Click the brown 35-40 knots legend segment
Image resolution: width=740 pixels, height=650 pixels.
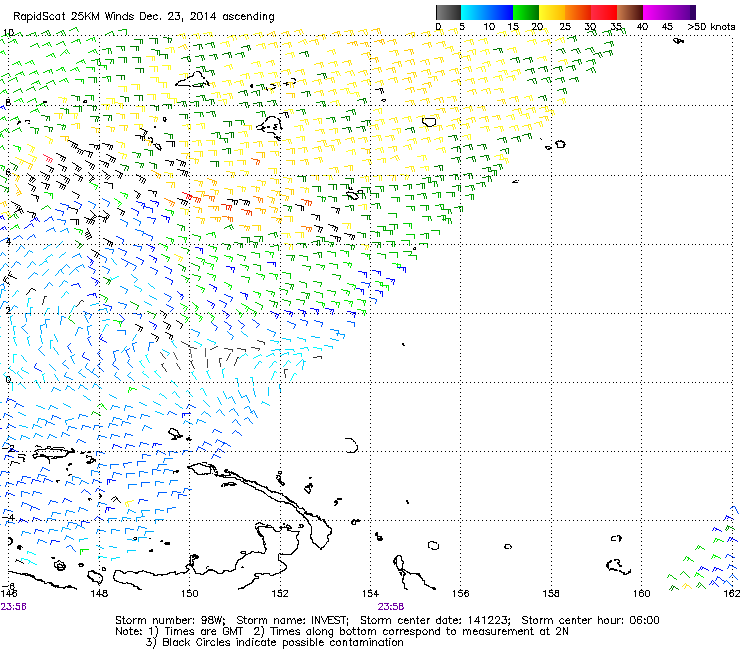pyautogui.click(x=630, y=12)
